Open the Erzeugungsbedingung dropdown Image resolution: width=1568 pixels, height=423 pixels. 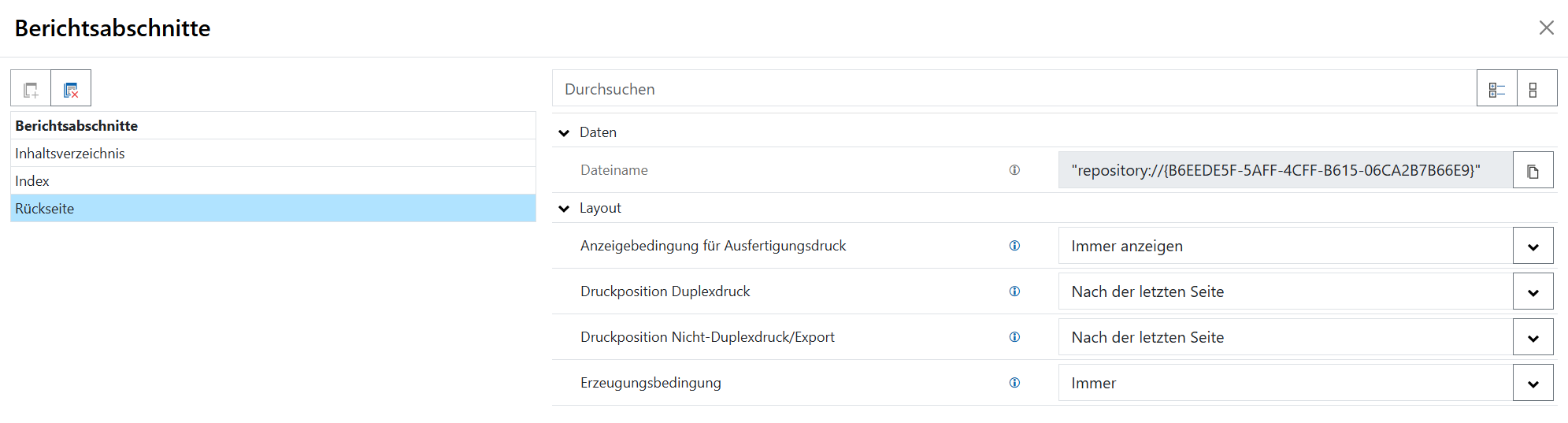(x=1533, y=384)
